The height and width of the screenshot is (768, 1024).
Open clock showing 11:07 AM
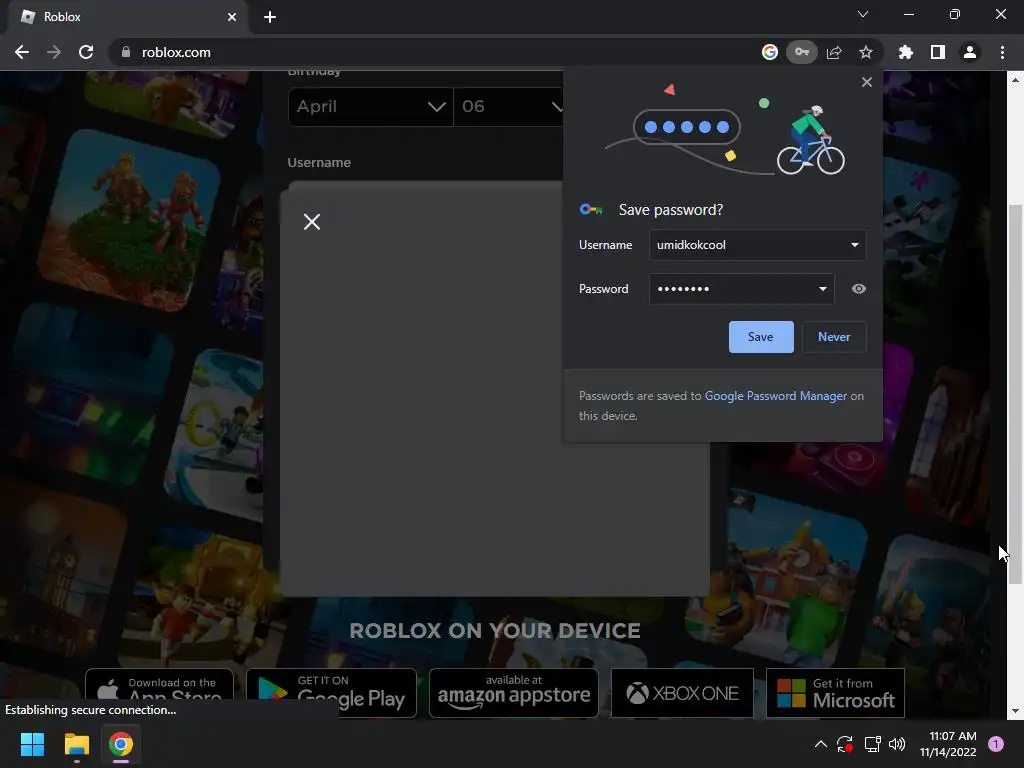(x=948, y=744)
